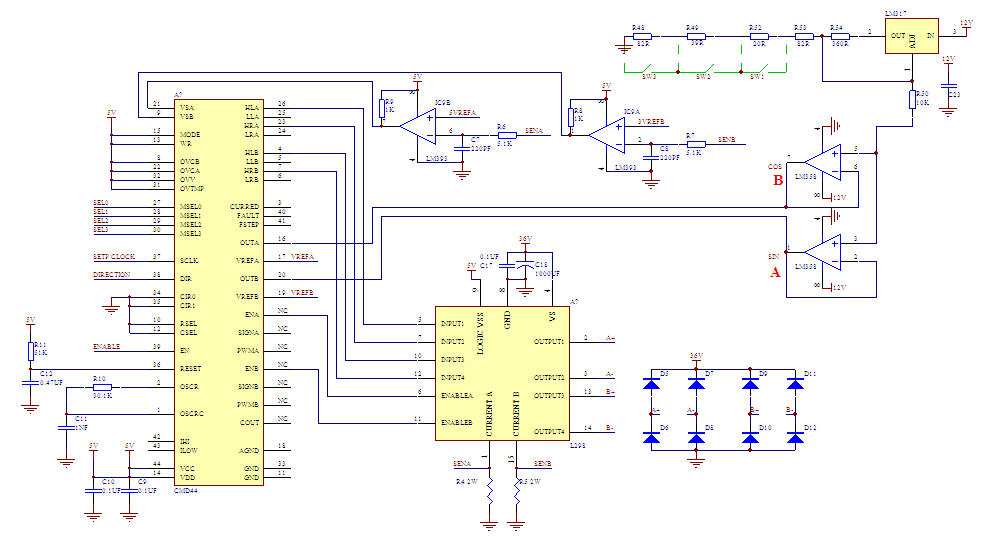The width and height of the screenshot is (985, 540).
Task: Click the IC9B comparator symbol
Action: pyautogui.click(x=416, y=126)
